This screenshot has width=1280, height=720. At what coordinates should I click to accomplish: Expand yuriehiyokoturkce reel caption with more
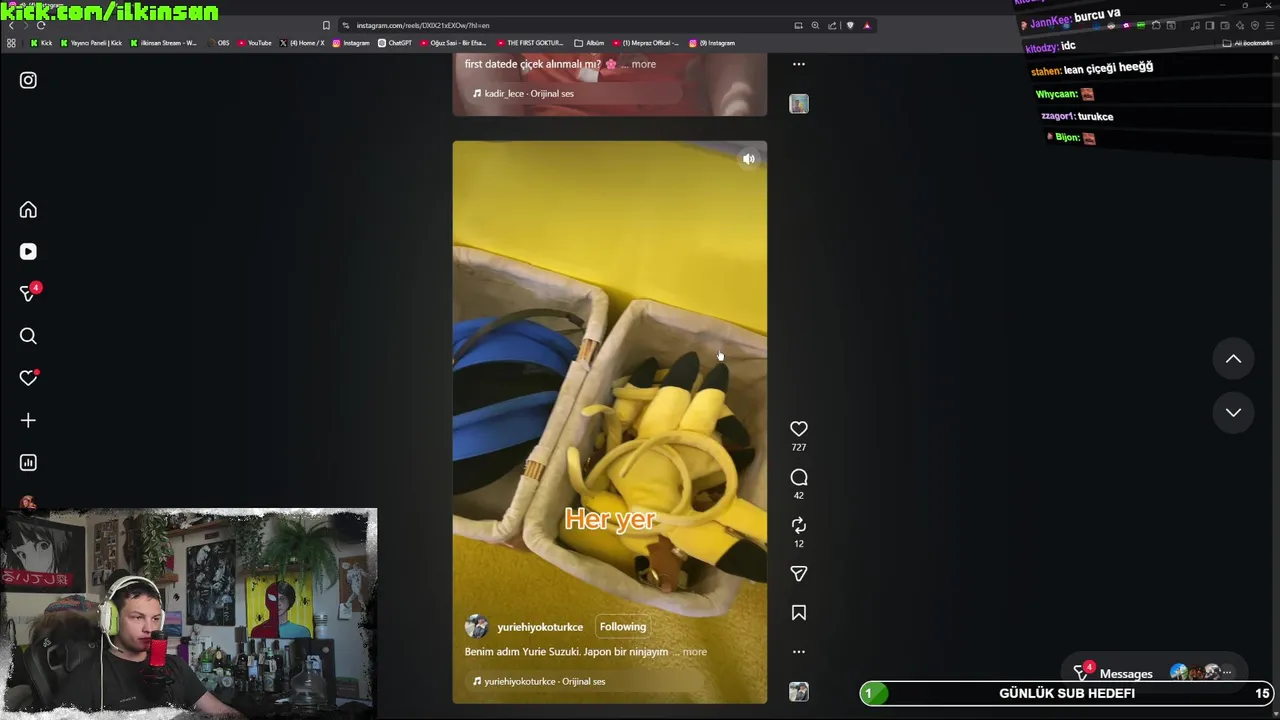point(694,652)
